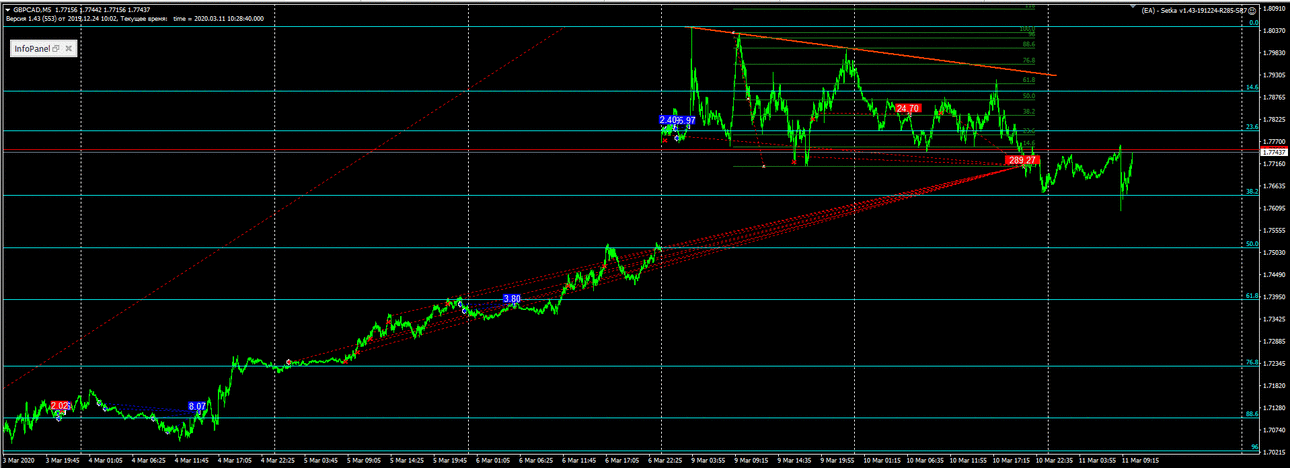Click the cyan 88.6 Fibonacci level label
Image resolution: width=1290 pixels, height=468 pixels.
1251,413
